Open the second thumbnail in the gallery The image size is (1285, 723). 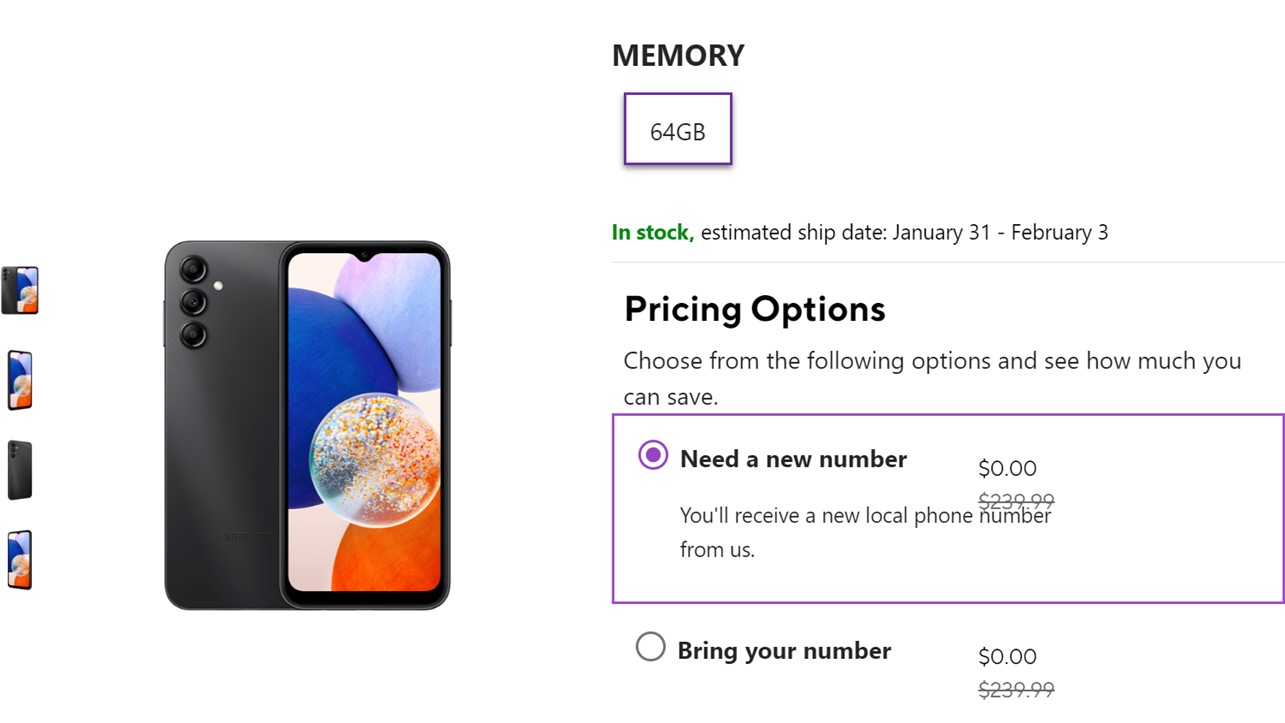click(x=20, y=380)
